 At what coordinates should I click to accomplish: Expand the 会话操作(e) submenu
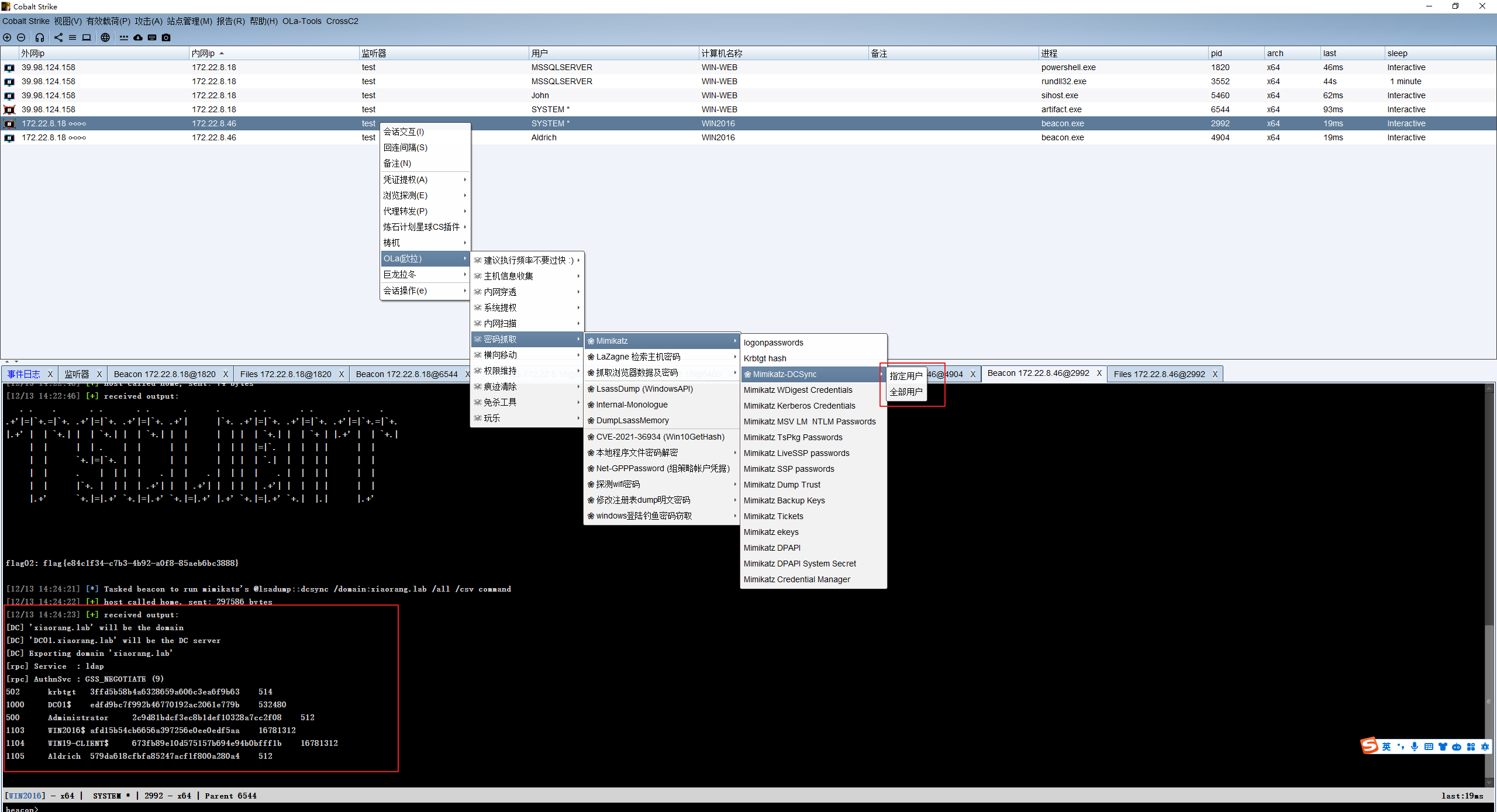[425, 291]
